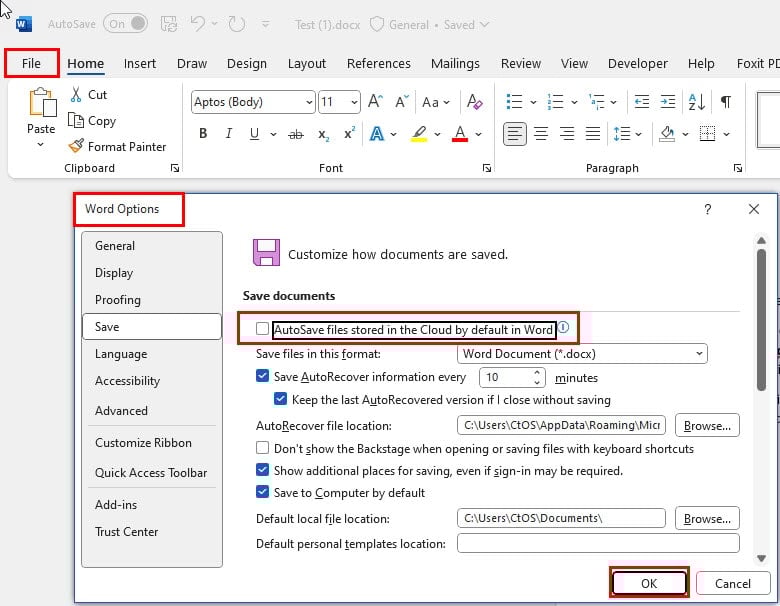Apply paragraph shading paint bucket
This screenshot has width=780, height=606.
pyautogui.click(x=667, y=133)
